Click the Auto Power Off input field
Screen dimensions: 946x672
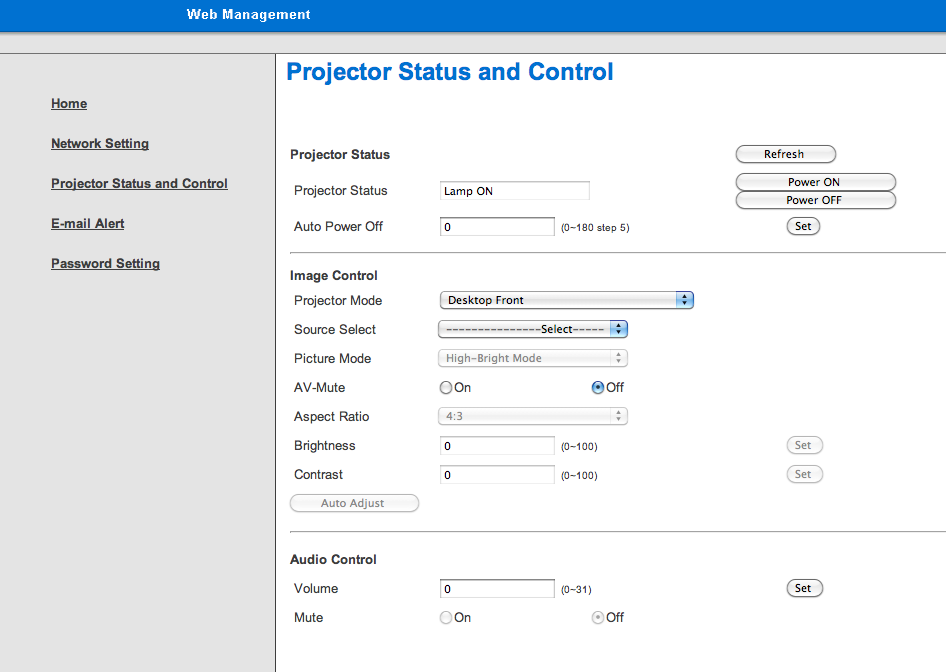(x=497, y=227)
